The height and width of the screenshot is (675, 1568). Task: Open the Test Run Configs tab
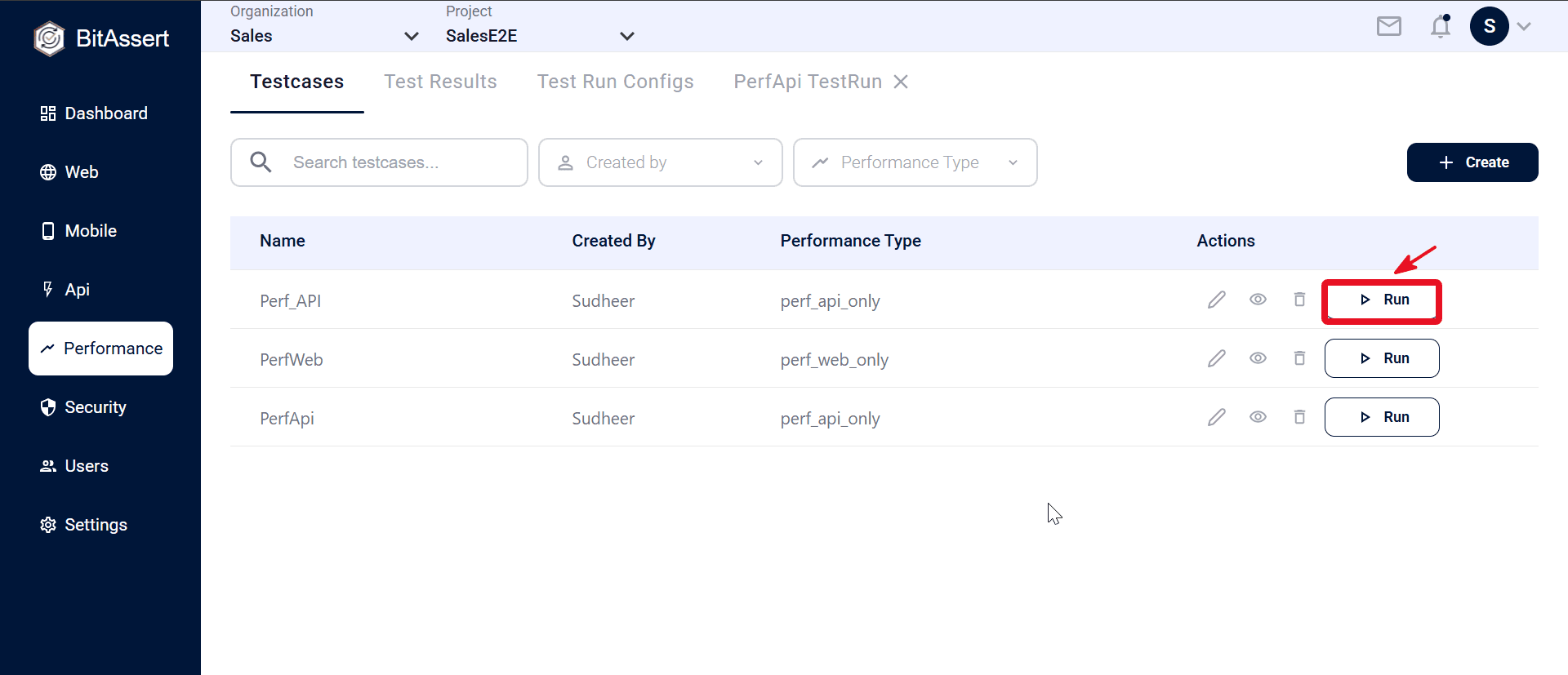click(616, 82)
